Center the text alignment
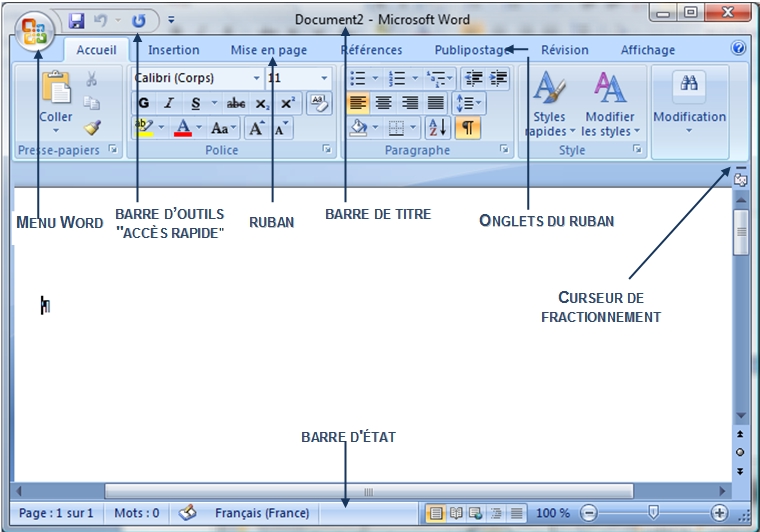Image resolution: width=760 pixels, height=532 pixels. tap(384, 103)
